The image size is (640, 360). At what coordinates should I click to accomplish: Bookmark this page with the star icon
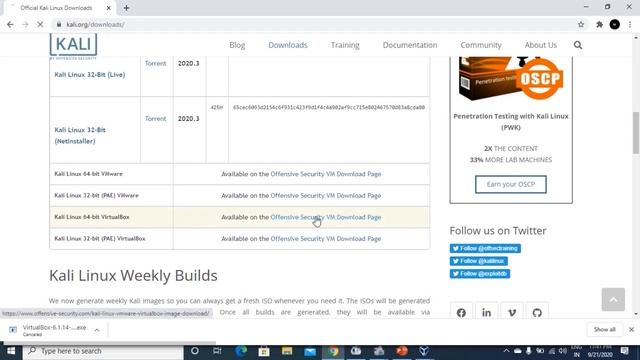click(581, 24)
